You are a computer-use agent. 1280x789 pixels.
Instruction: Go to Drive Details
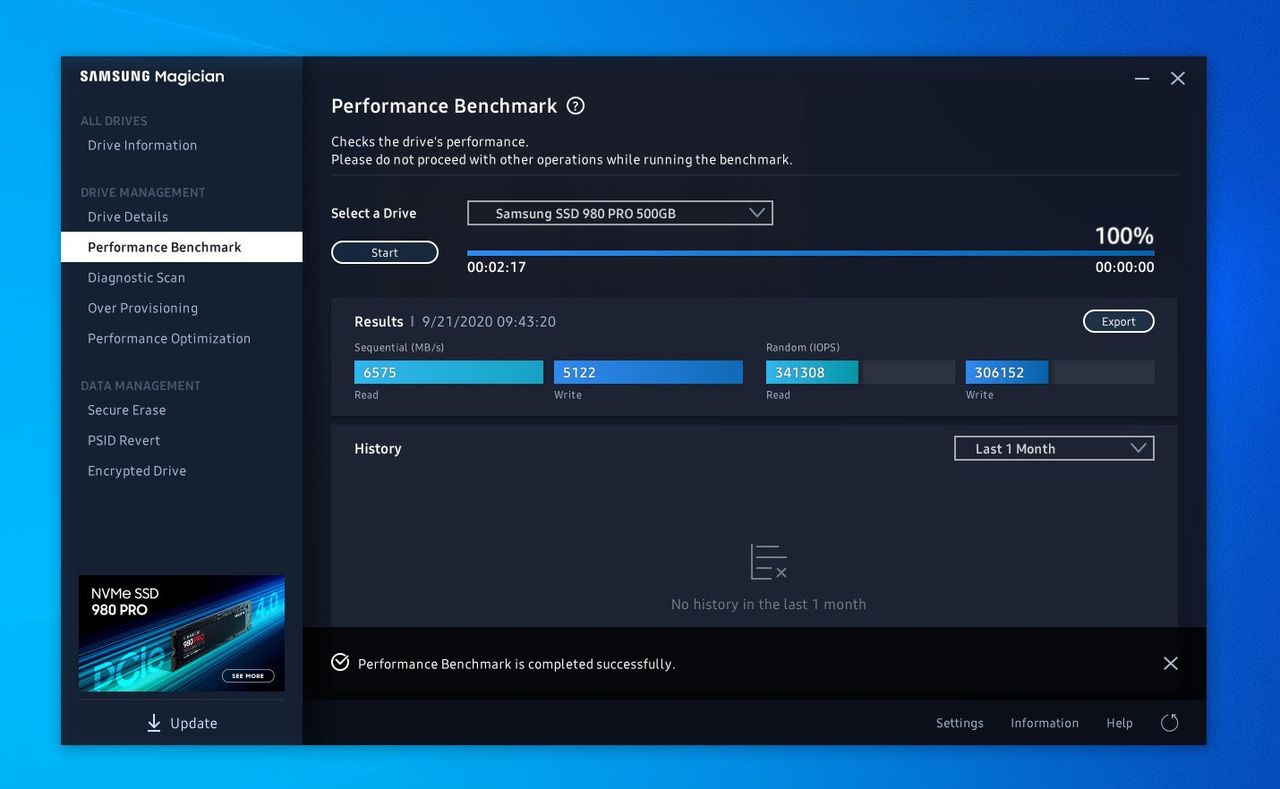[x=128, y=217]
